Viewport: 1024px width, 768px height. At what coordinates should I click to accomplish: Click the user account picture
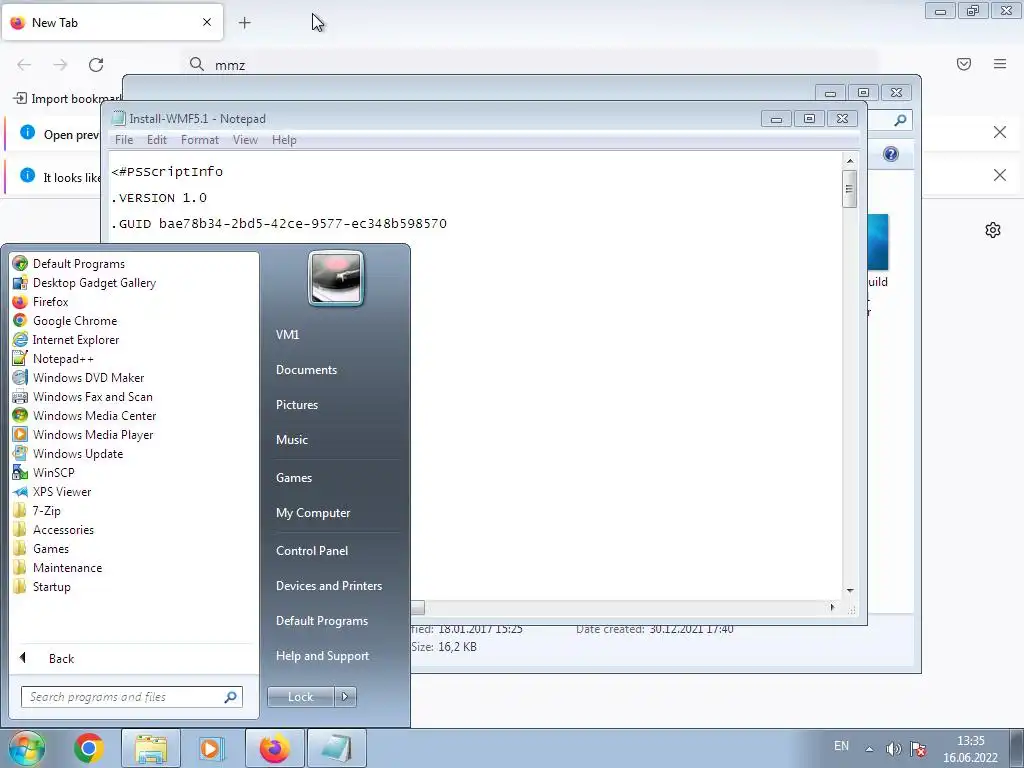pyautogui.click(x=336, y=278)
